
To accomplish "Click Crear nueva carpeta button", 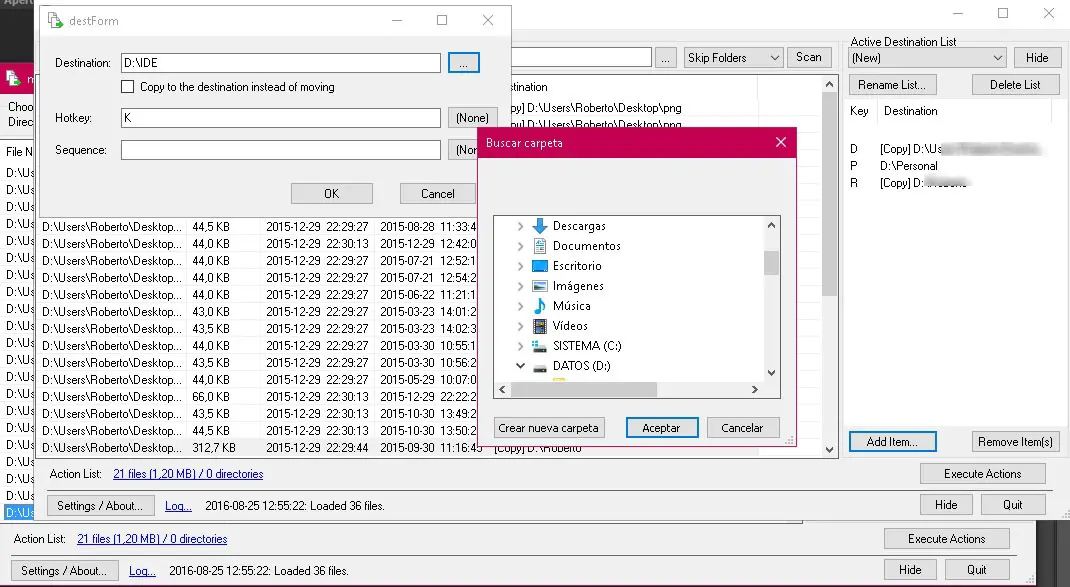I will (x=549, y=428).
